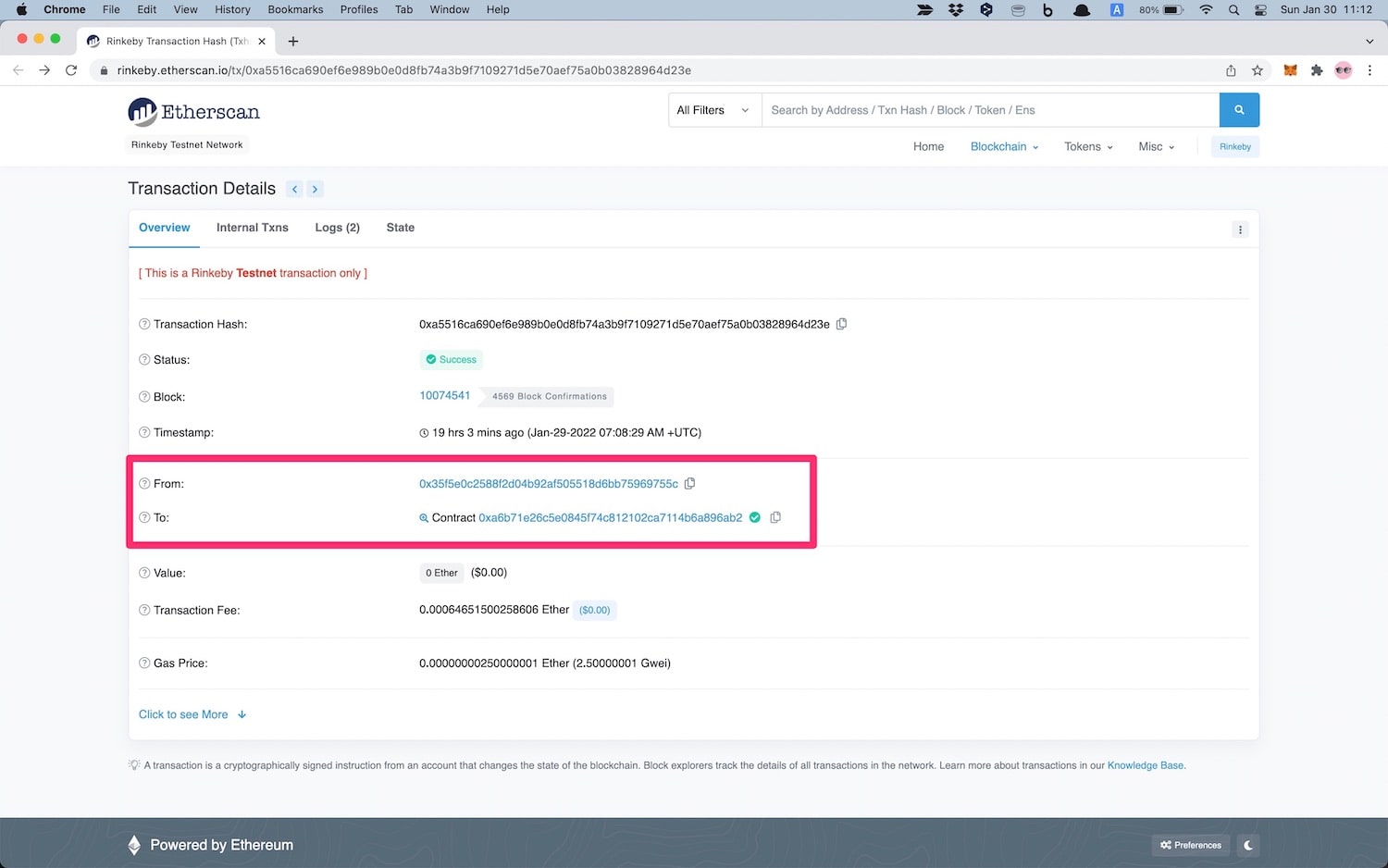Open MetaMask fox extension
Viewport: 1388px width, 868px height.
coord(1290,70)
